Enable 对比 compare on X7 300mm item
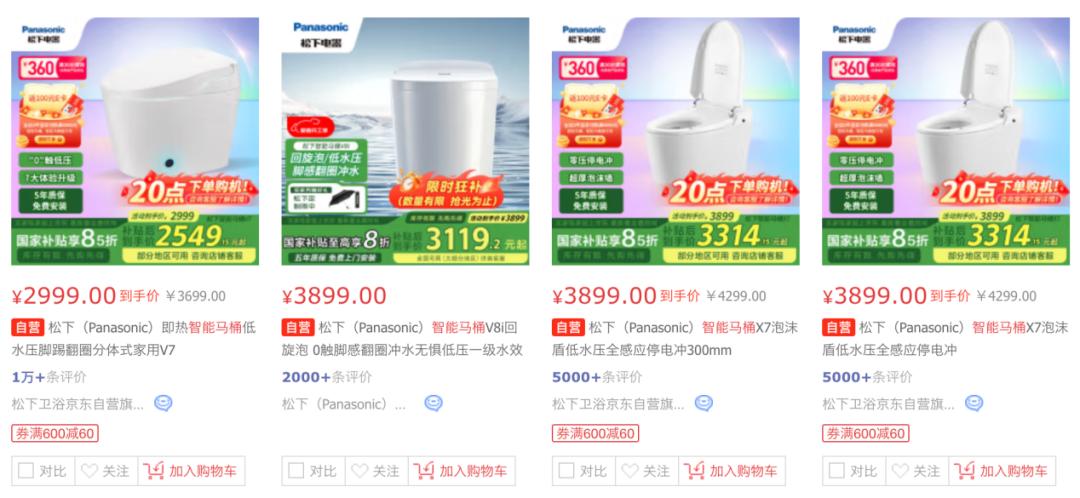This screenshot has width=1080, height=498. 566,471
